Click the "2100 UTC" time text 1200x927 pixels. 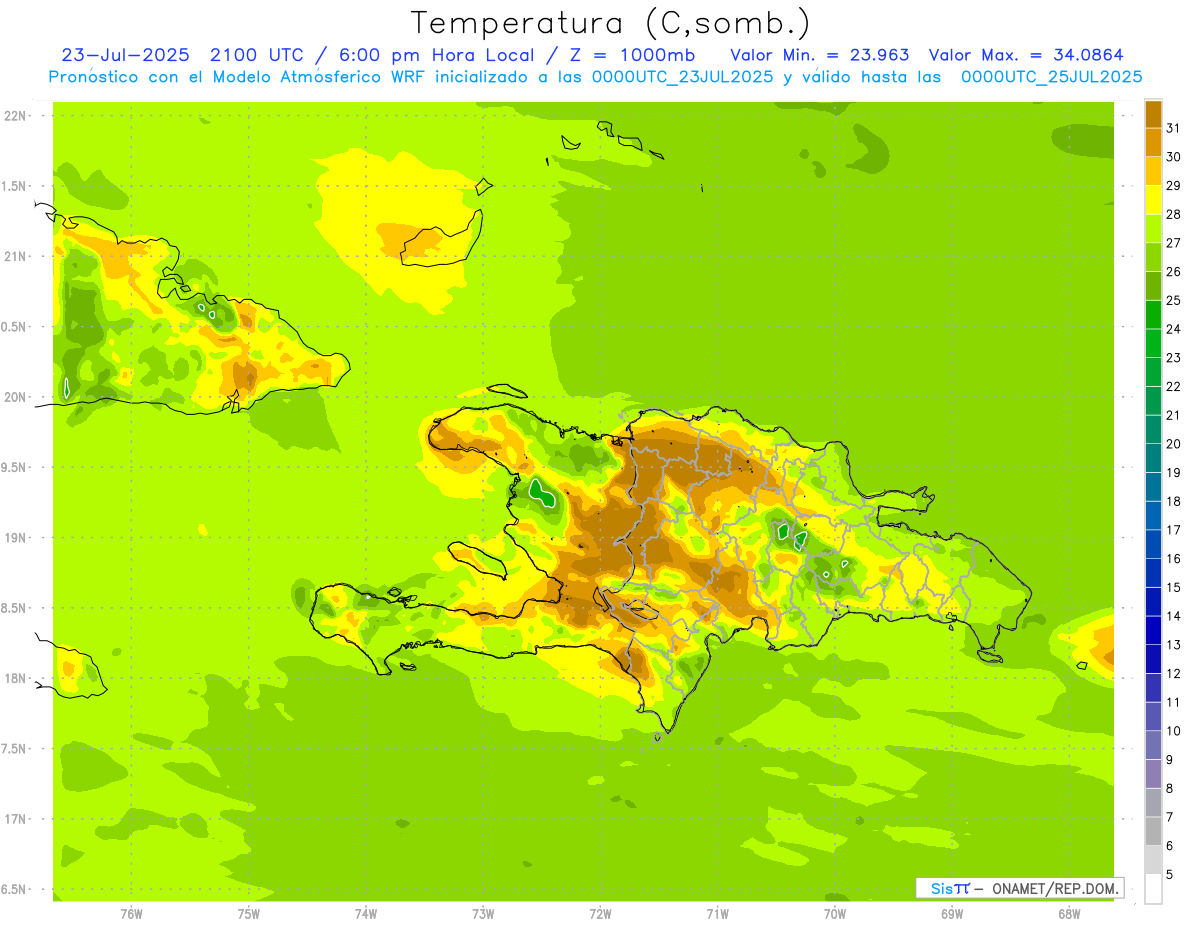(258, 55)
